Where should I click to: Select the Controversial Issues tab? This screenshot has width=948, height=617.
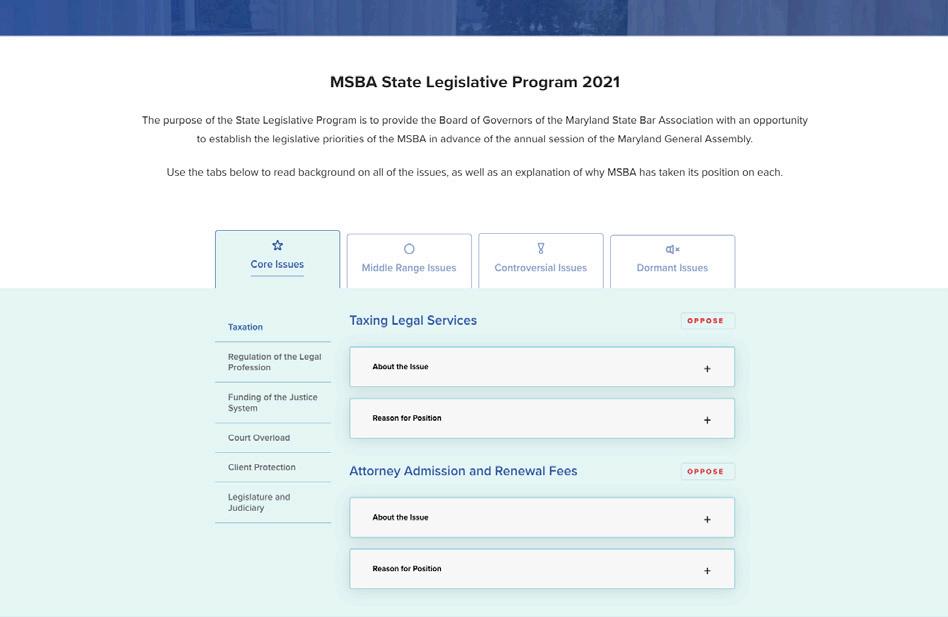[541, 261]
